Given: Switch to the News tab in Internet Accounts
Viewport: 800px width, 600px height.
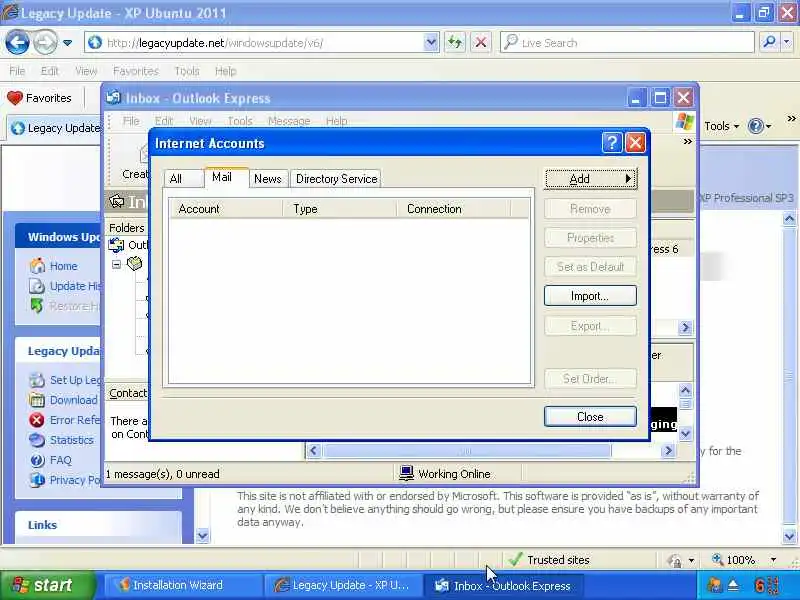Looking at the screenshot, I should 268,179.
